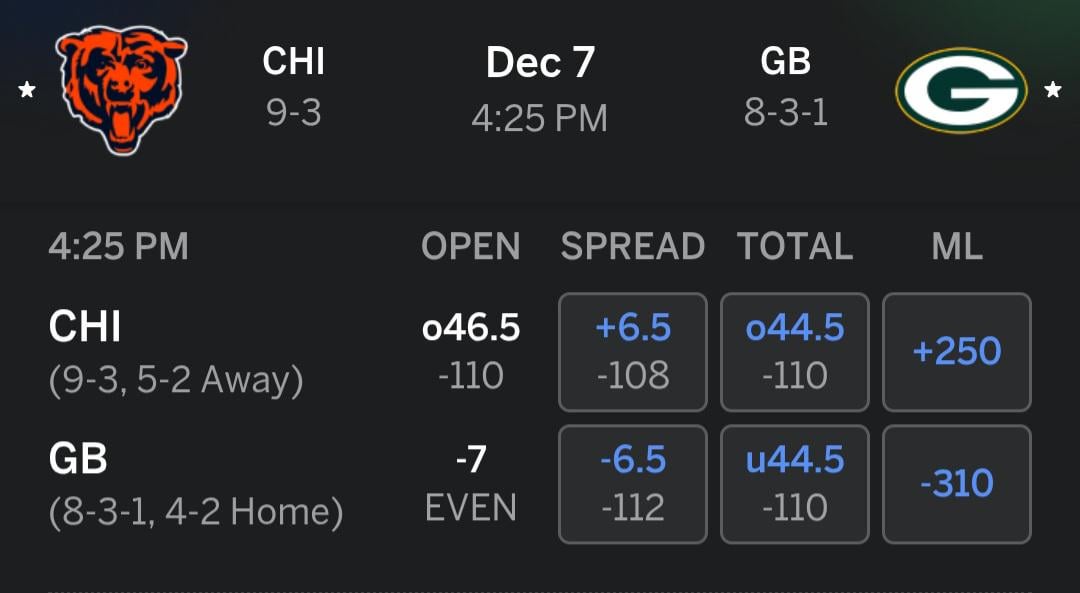The width and height of the screenshot is (1080, 593).
Task: Open the 4:25 PM game time listing
Action: click(117, 246)
